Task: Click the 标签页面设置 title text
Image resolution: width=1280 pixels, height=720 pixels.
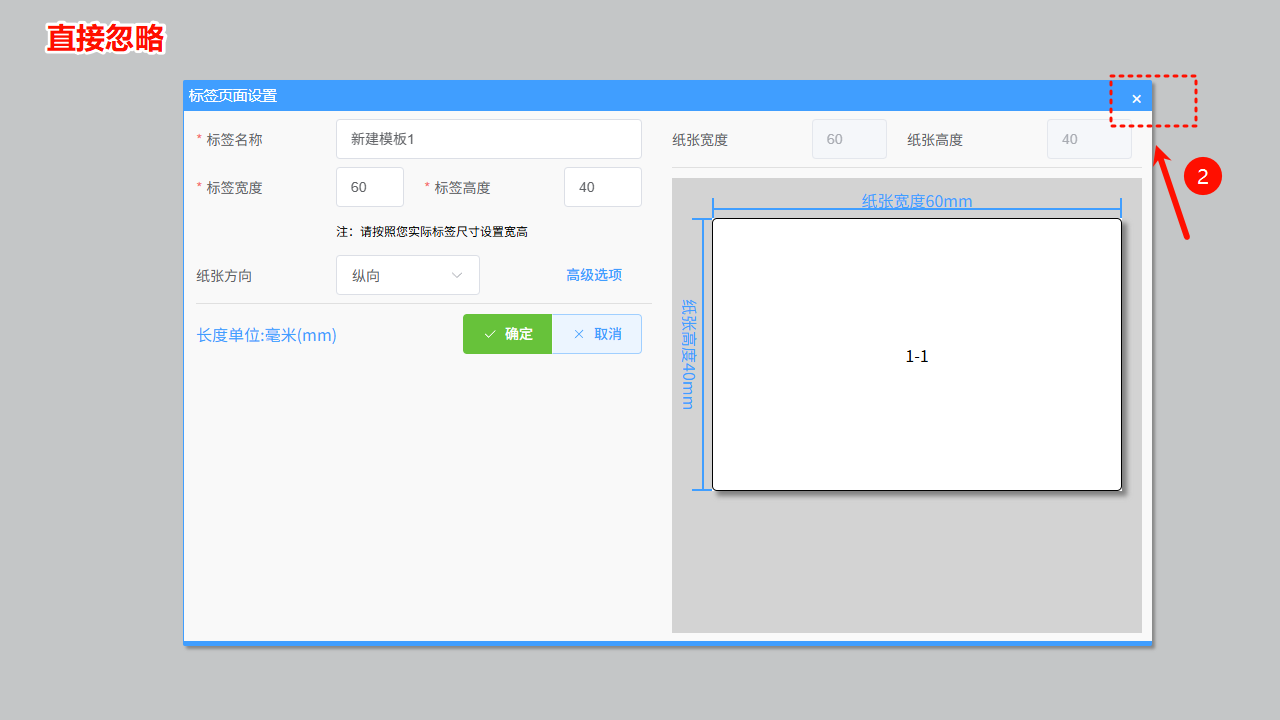Action: click(233, 96)
